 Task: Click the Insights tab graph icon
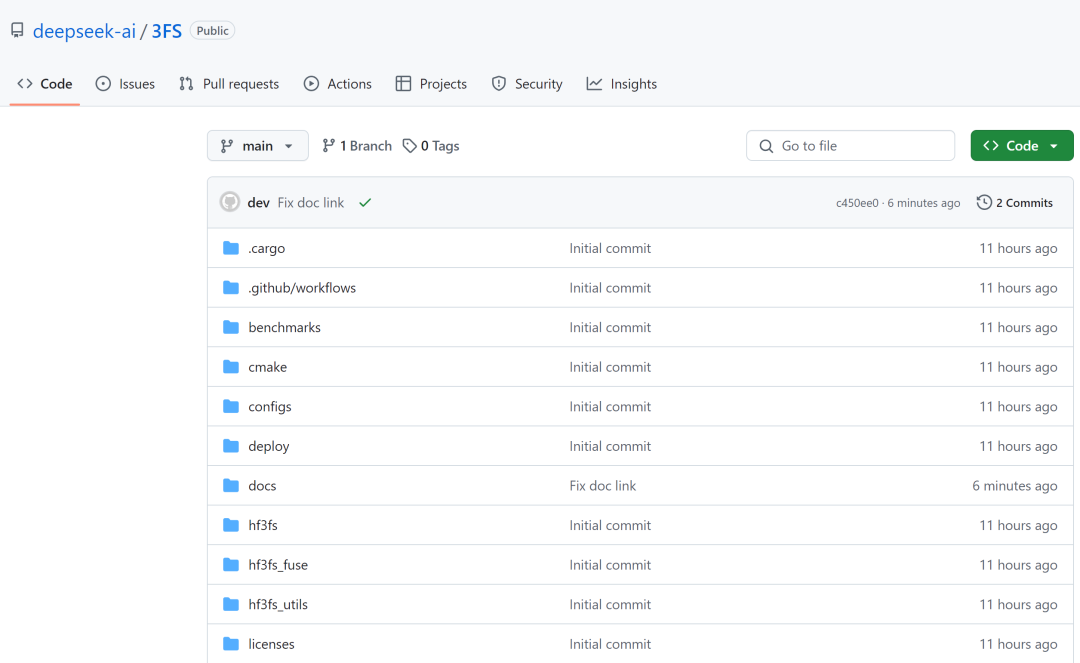coord(594,84)
